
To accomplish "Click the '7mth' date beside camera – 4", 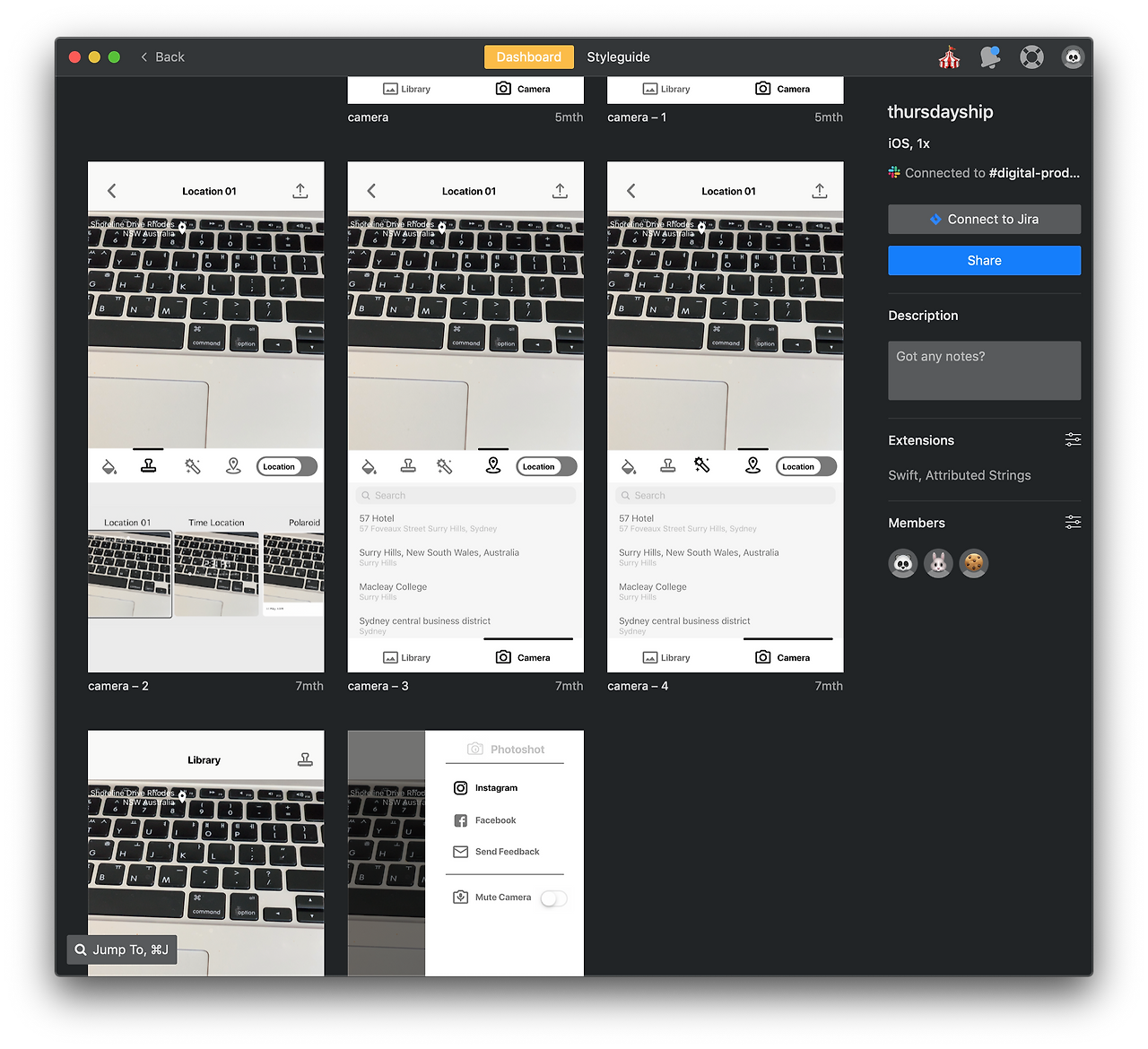I will (x=829, y=686).
